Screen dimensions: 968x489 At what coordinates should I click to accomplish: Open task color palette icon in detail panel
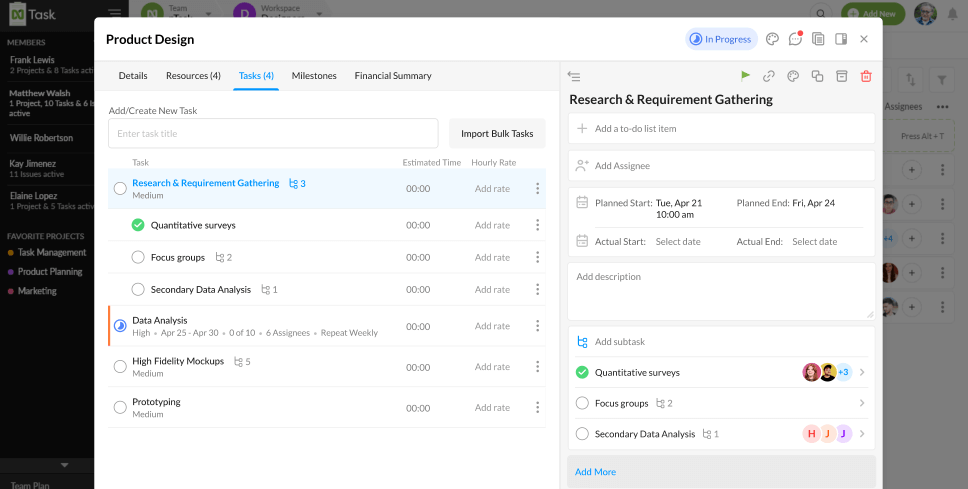[793, 76]
